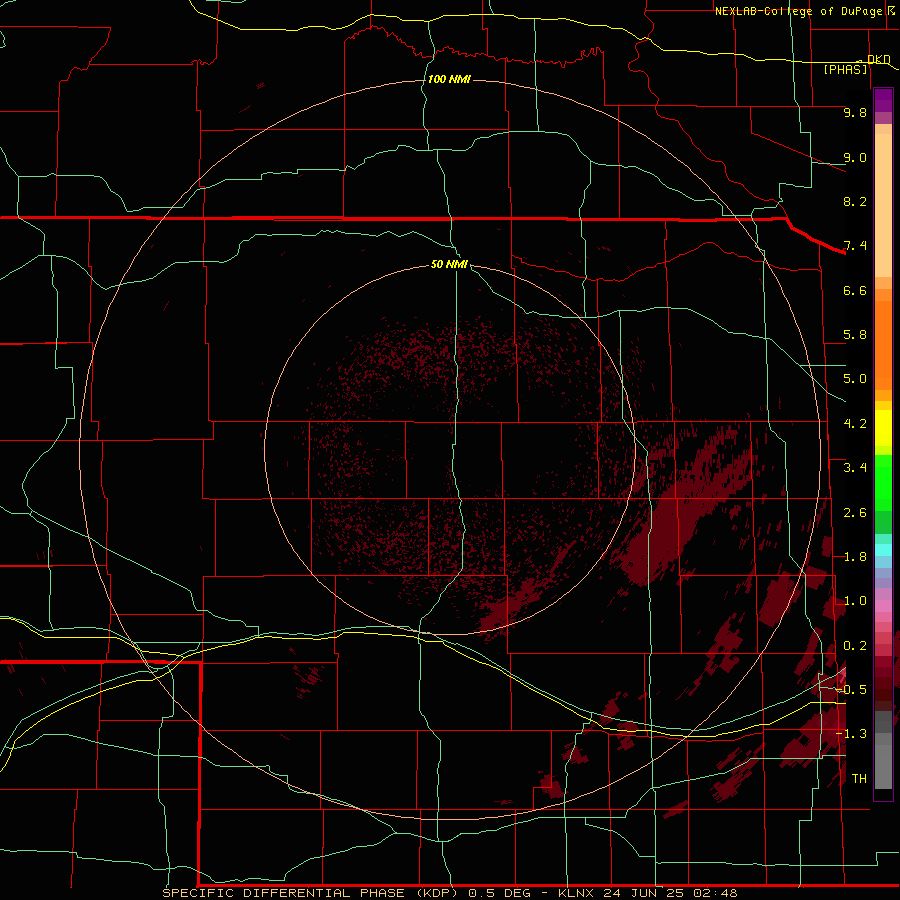Click the yellow segment of the colorbar

click(x=883, y=428)
